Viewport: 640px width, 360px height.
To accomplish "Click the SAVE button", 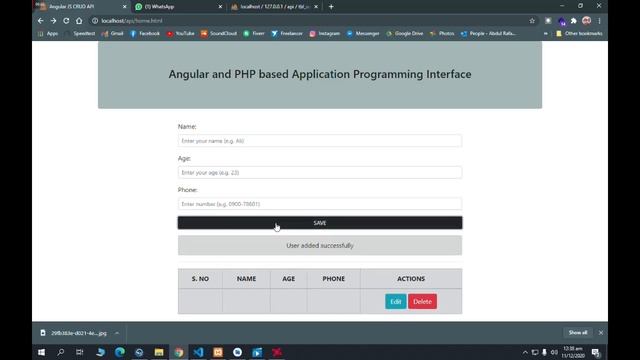I will tap(320, 223).
